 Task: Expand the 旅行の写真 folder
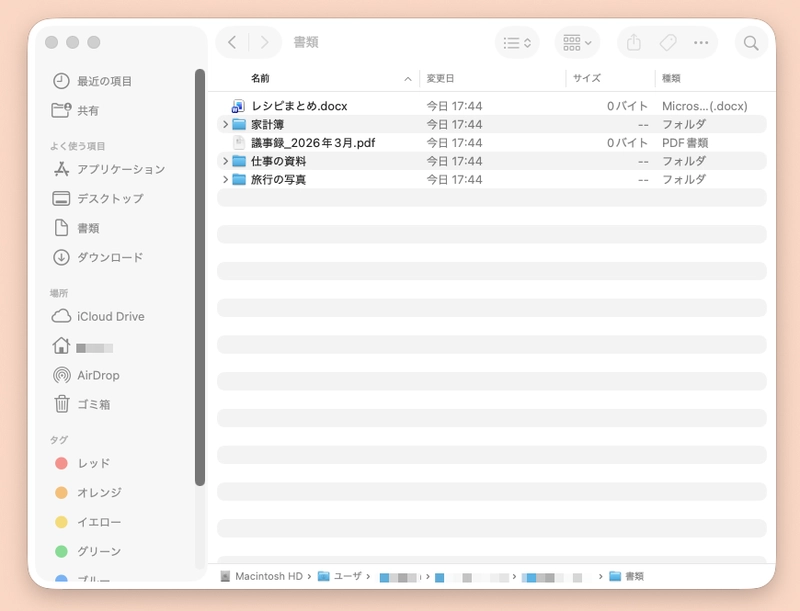[x=226, y=180]
